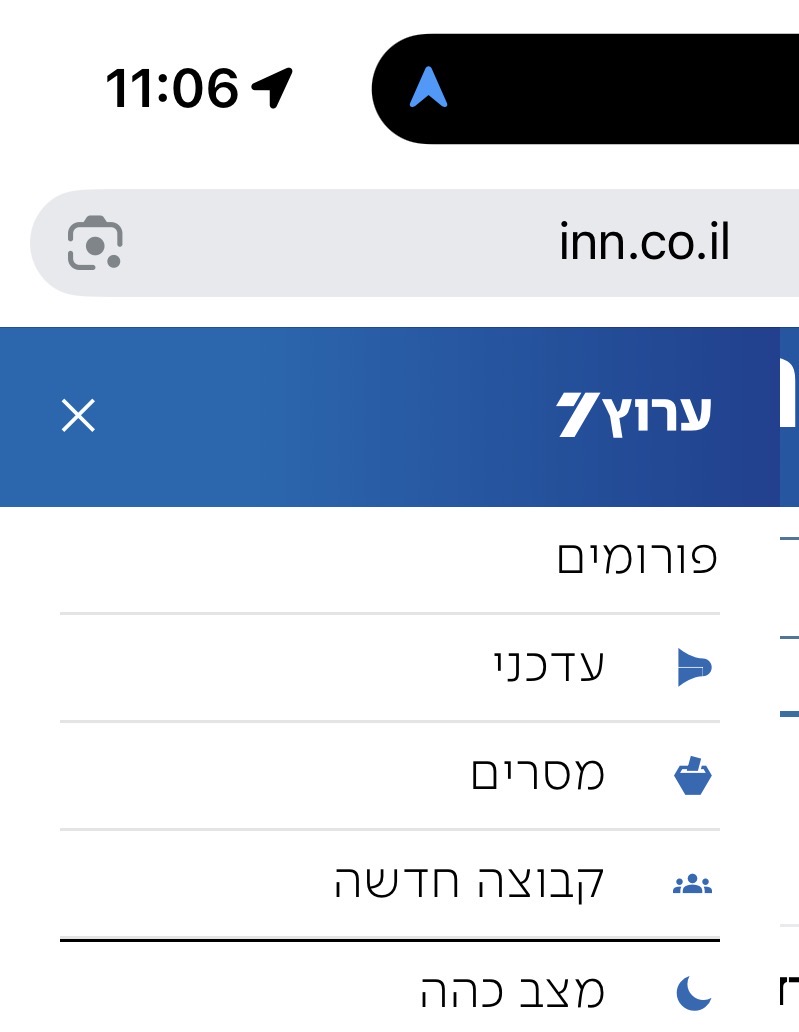Click the crescent moon icon
The image size is (799, 1032).
tap(693, 992)
